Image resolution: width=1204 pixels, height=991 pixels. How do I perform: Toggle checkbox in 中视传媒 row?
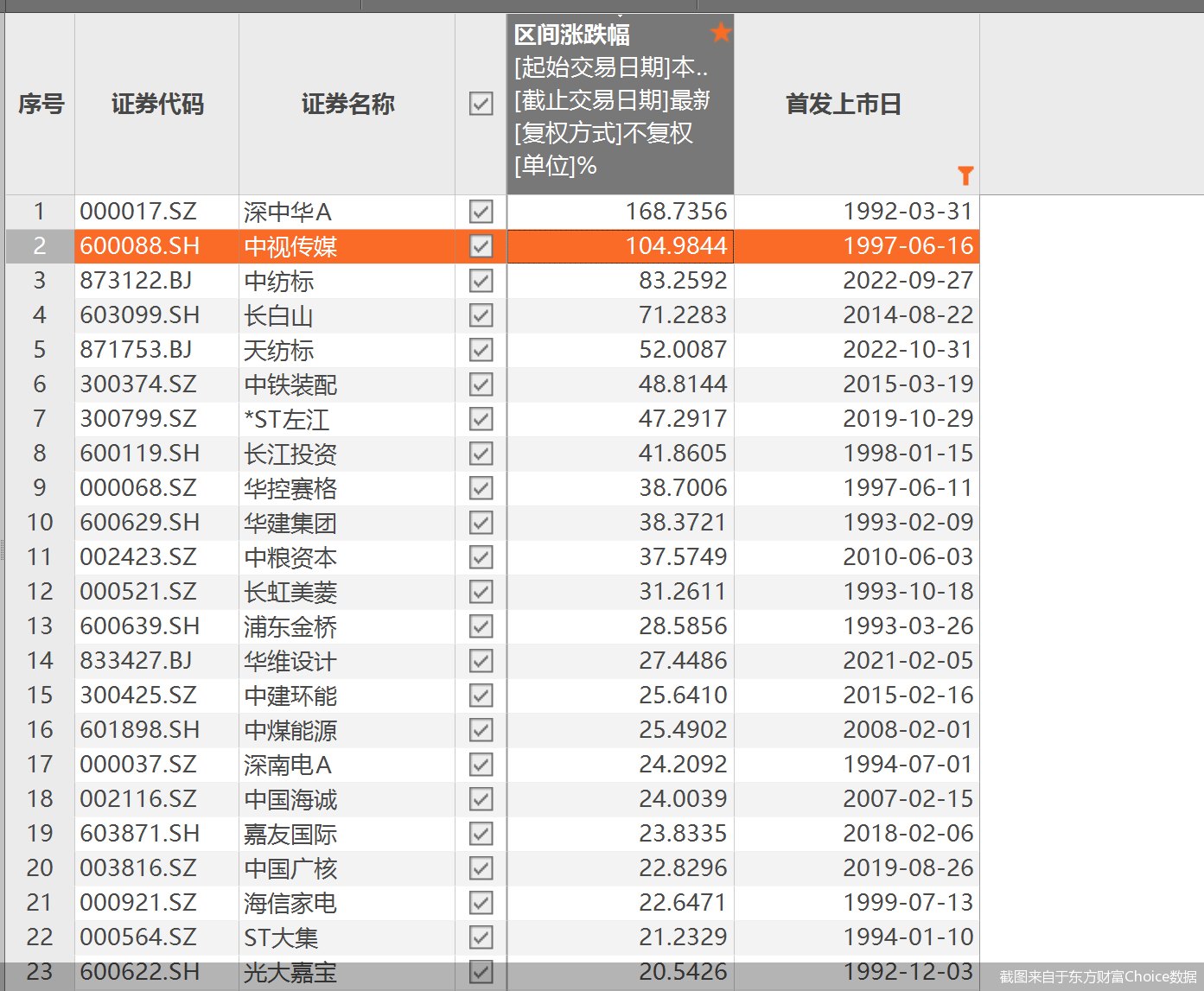[481, 246]
